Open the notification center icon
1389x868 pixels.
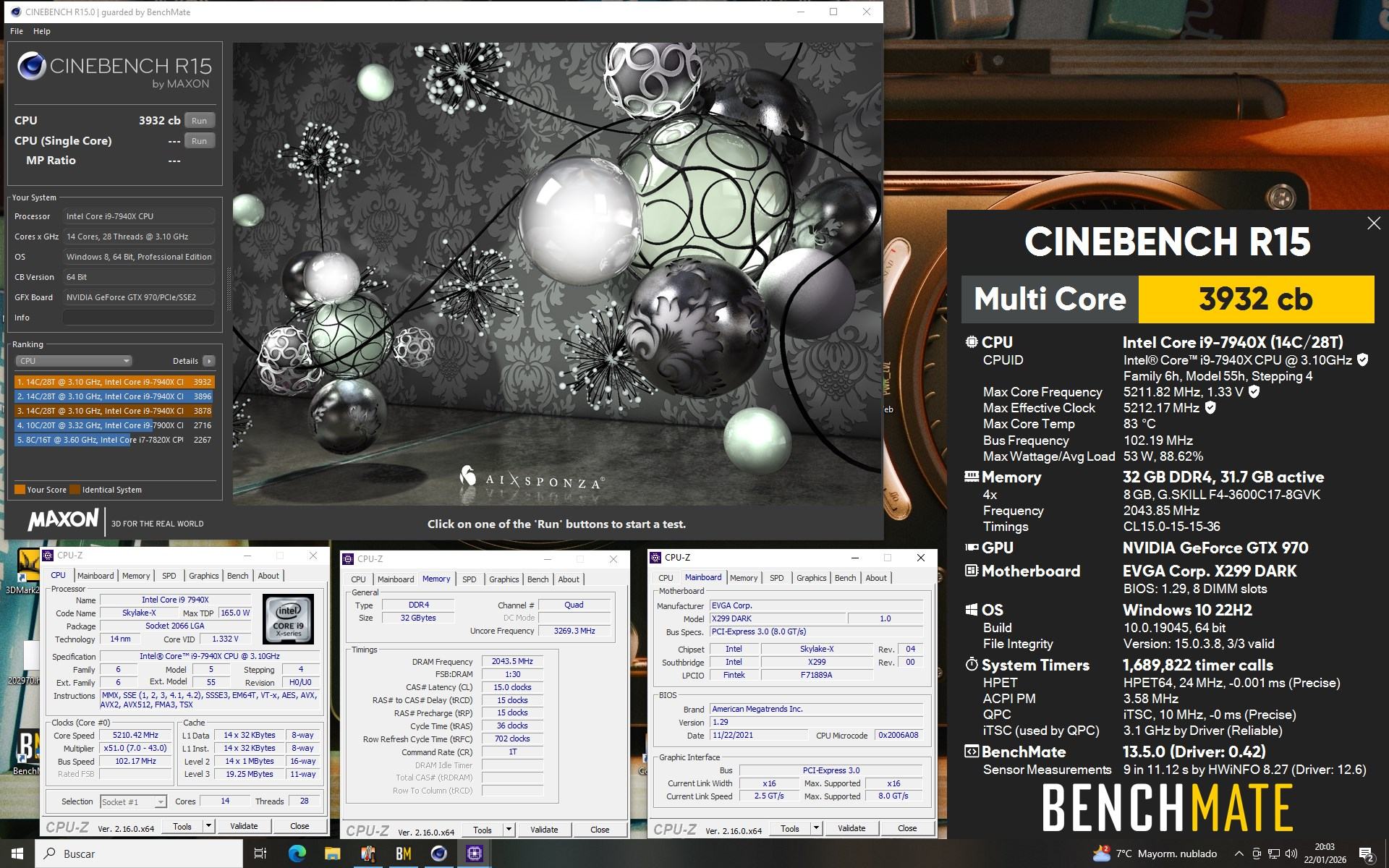point(1367,854)
